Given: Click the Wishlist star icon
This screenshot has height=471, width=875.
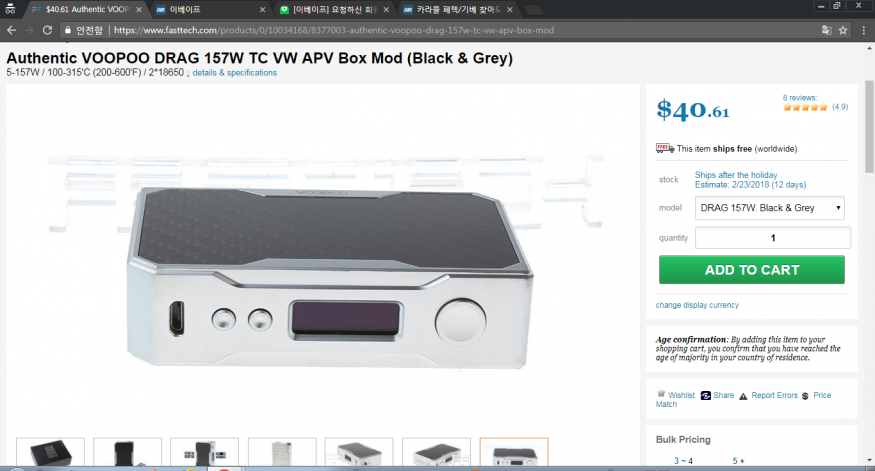Looking at the screenshot, I should pos(661,393).
